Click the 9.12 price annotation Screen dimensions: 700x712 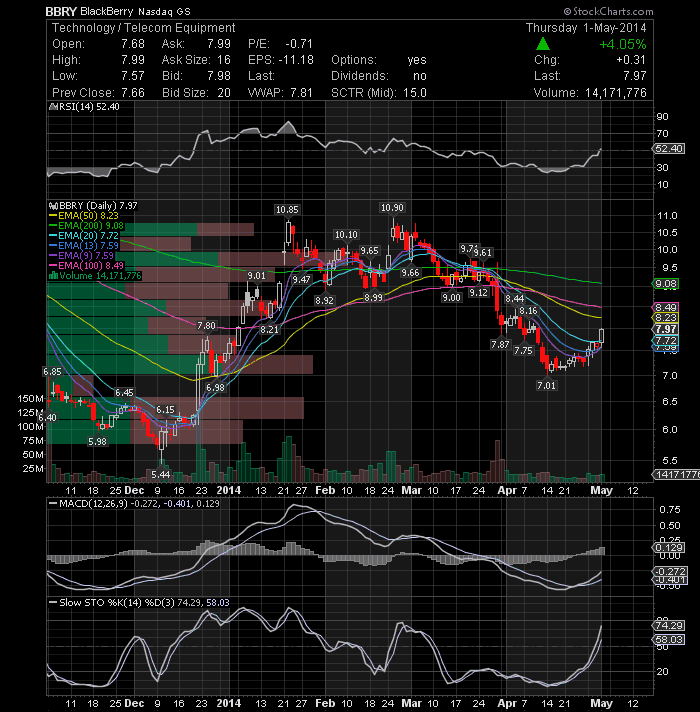click(478, 292)
